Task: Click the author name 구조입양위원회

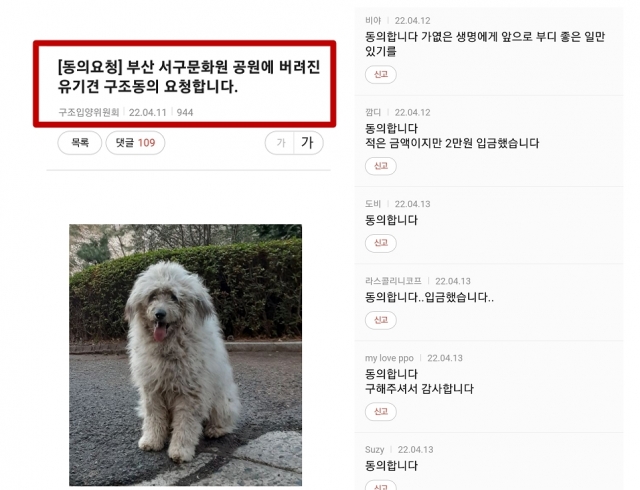Action: tap(89, 112)
